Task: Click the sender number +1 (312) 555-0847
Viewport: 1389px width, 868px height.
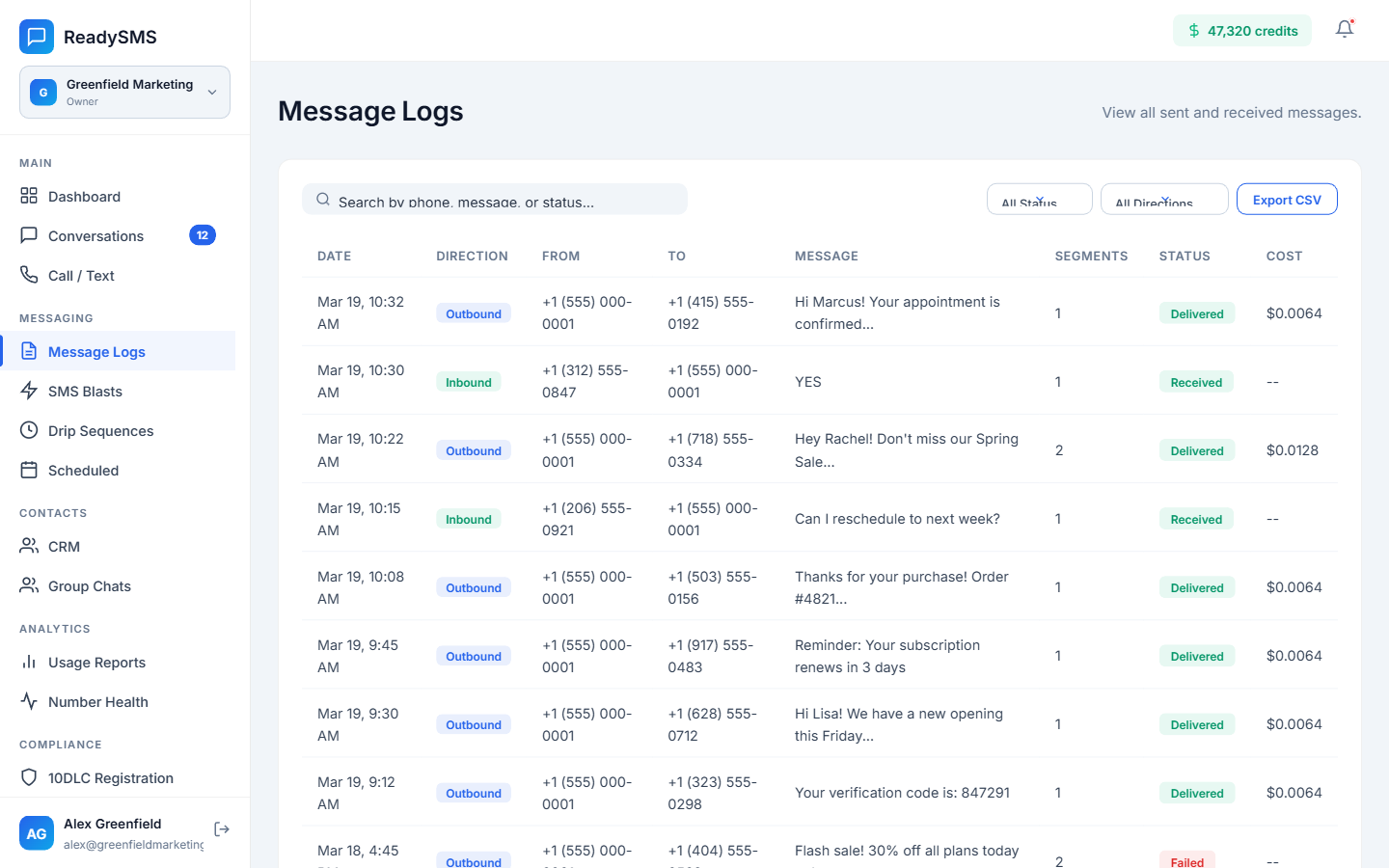Action: click(585, 381)
